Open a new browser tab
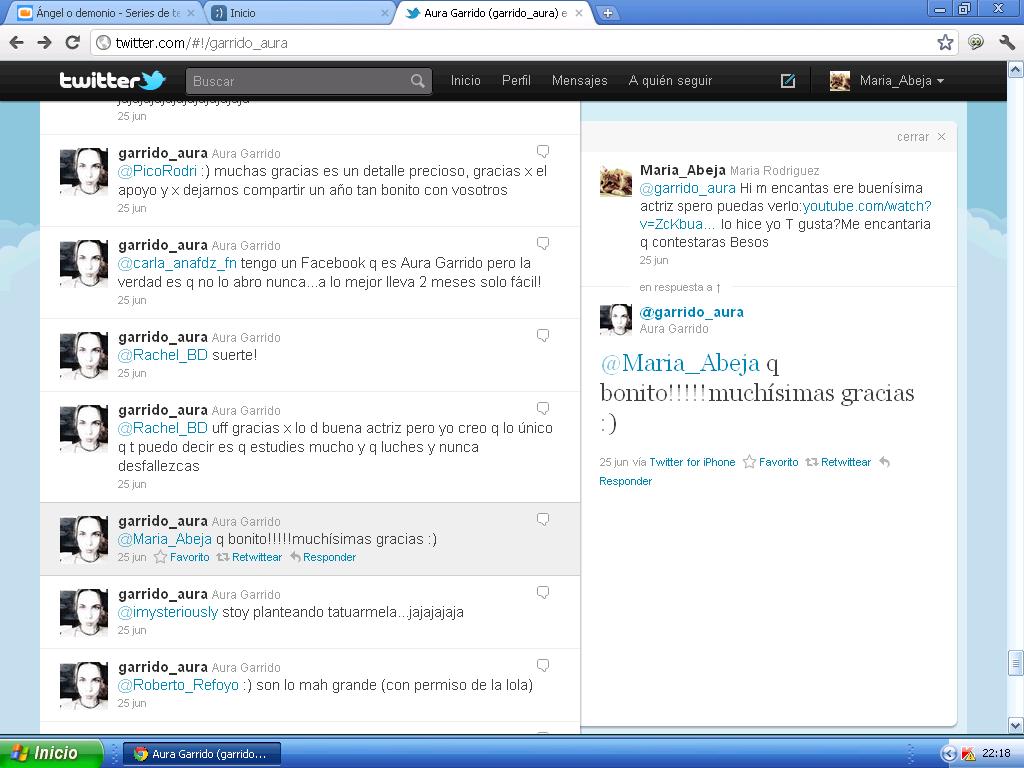The height and width of the screenshot is (768, 1024). (607, 13)
